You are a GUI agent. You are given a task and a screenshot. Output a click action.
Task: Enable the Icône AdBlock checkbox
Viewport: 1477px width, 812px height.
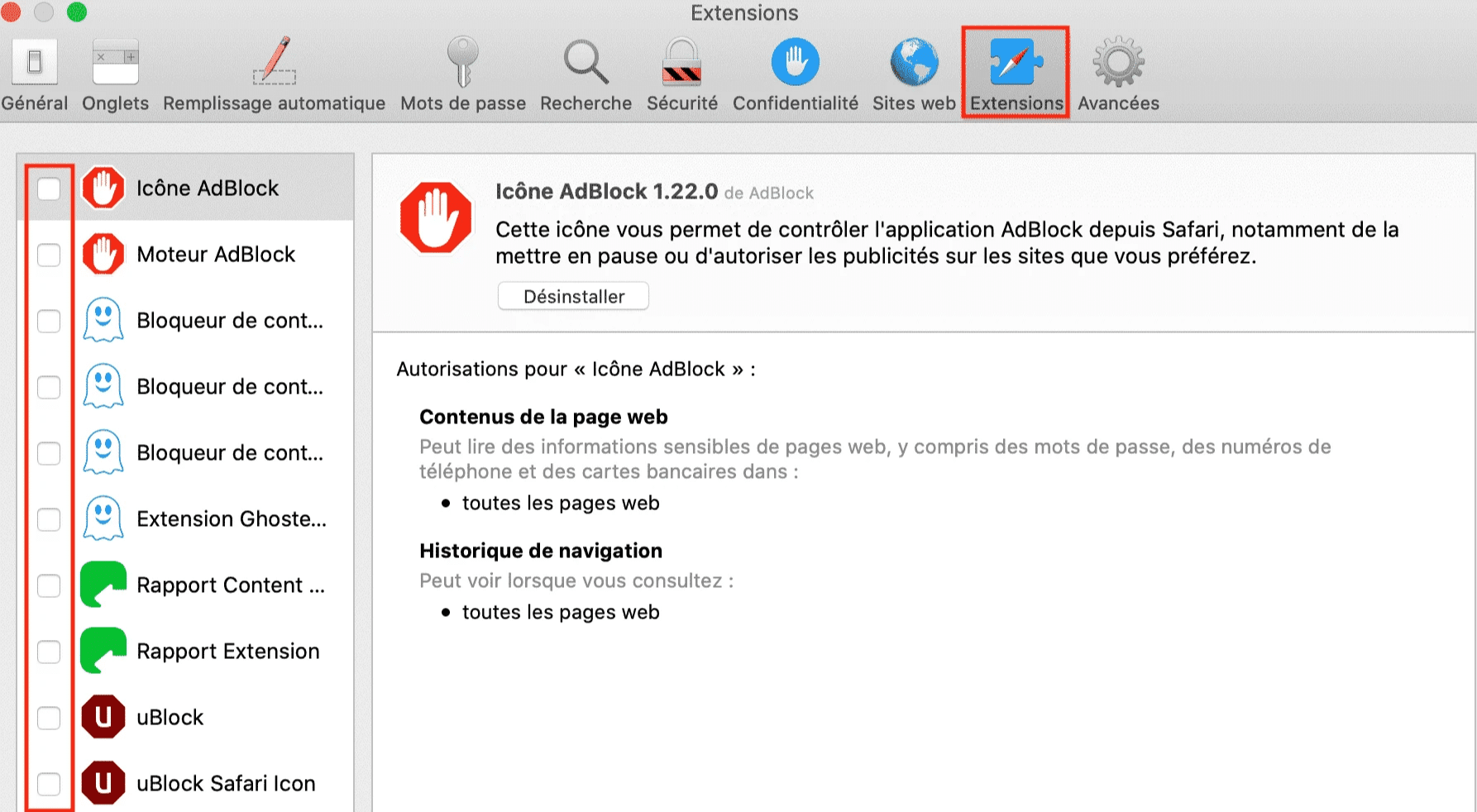(50, 189)
